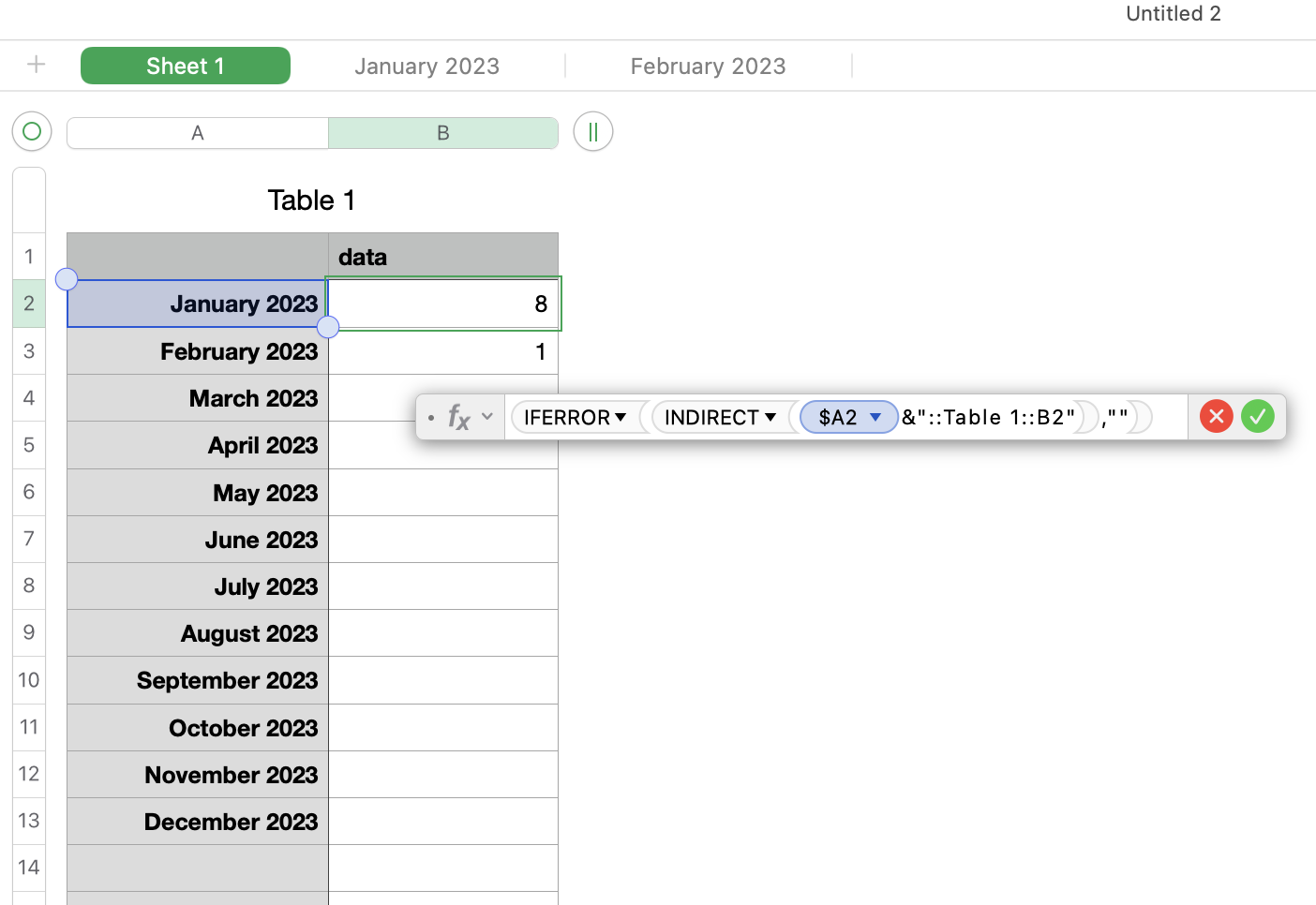Accept formula with green checkmark button

coord(1257,416)
